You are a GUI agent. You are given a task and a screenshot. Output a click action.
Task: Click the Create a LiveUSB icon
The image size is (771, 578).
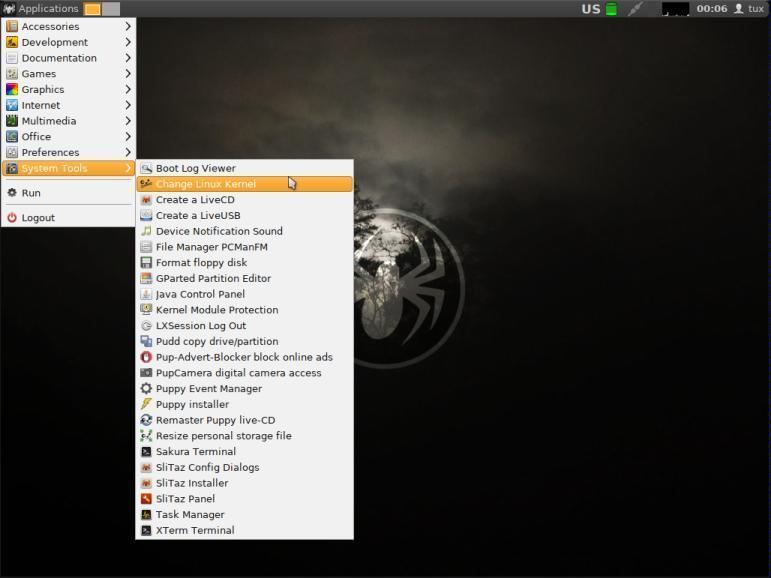[146, 215]
